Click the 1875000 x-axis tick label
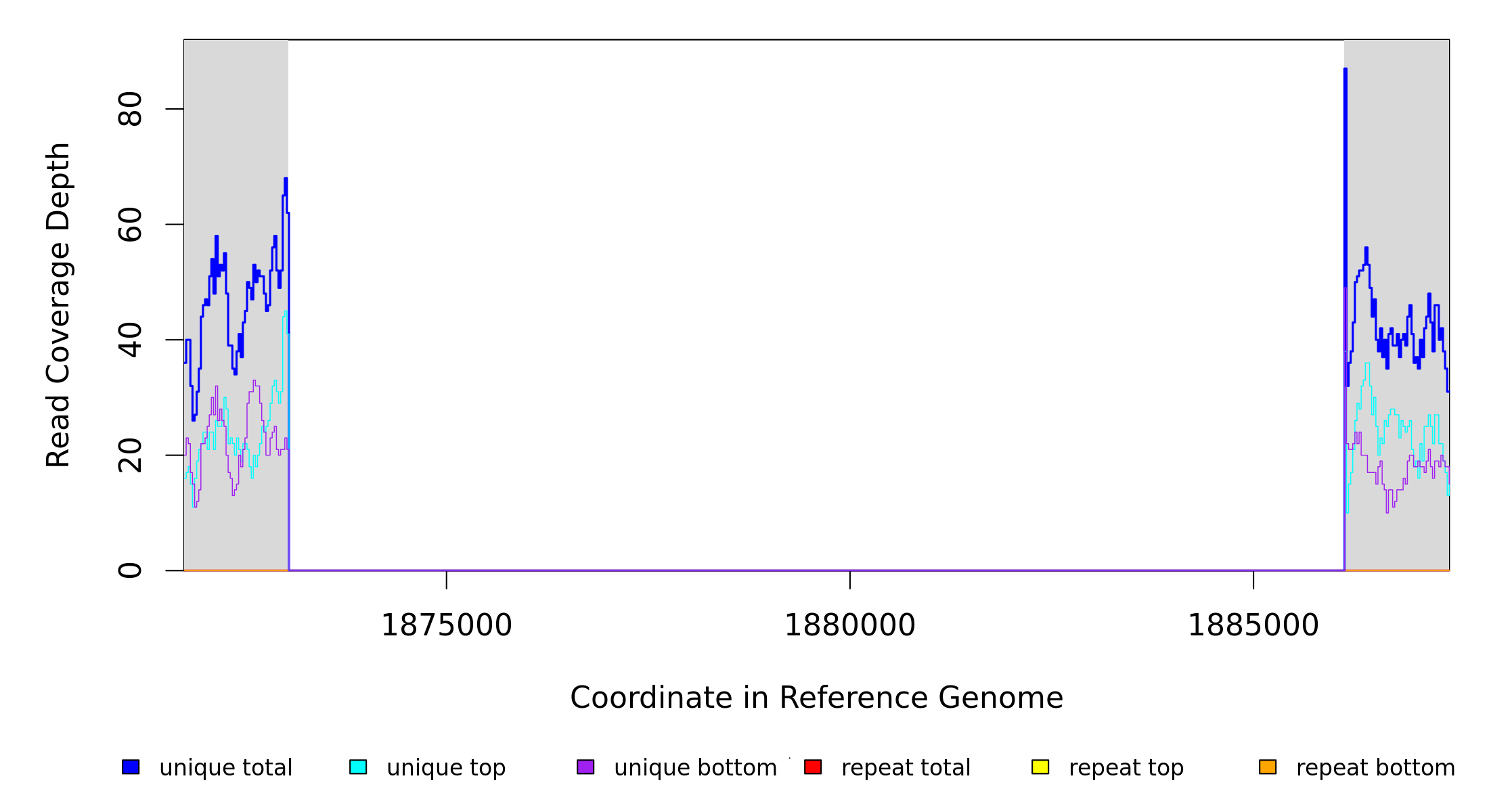This screenshot has height=812, width=1489. [x=446, y=625]
